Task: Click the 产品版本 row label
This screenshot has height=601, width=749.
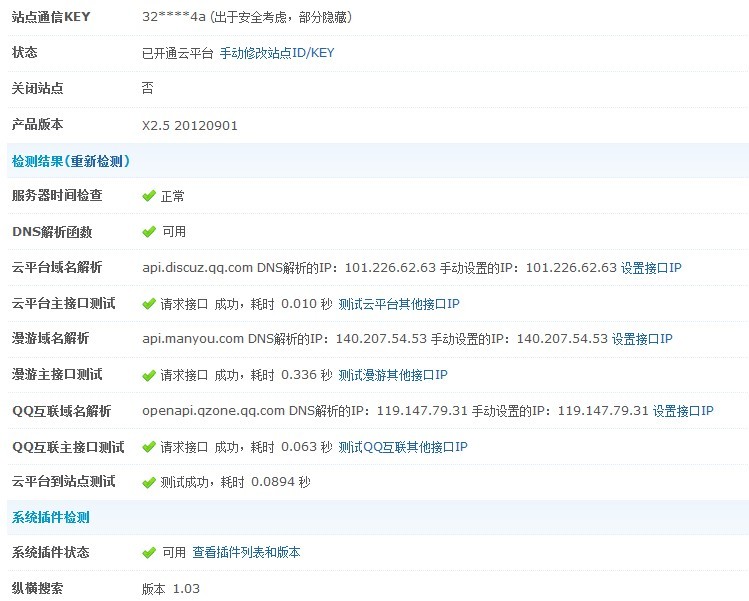Action: click(38, 125)
